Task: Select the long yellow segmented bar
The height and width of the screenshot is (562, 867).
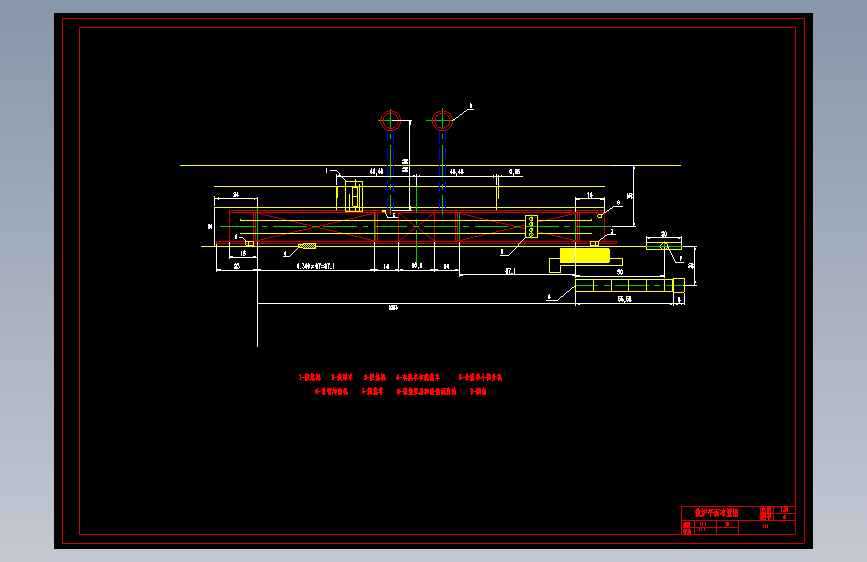Action: [x=630, y=285]
